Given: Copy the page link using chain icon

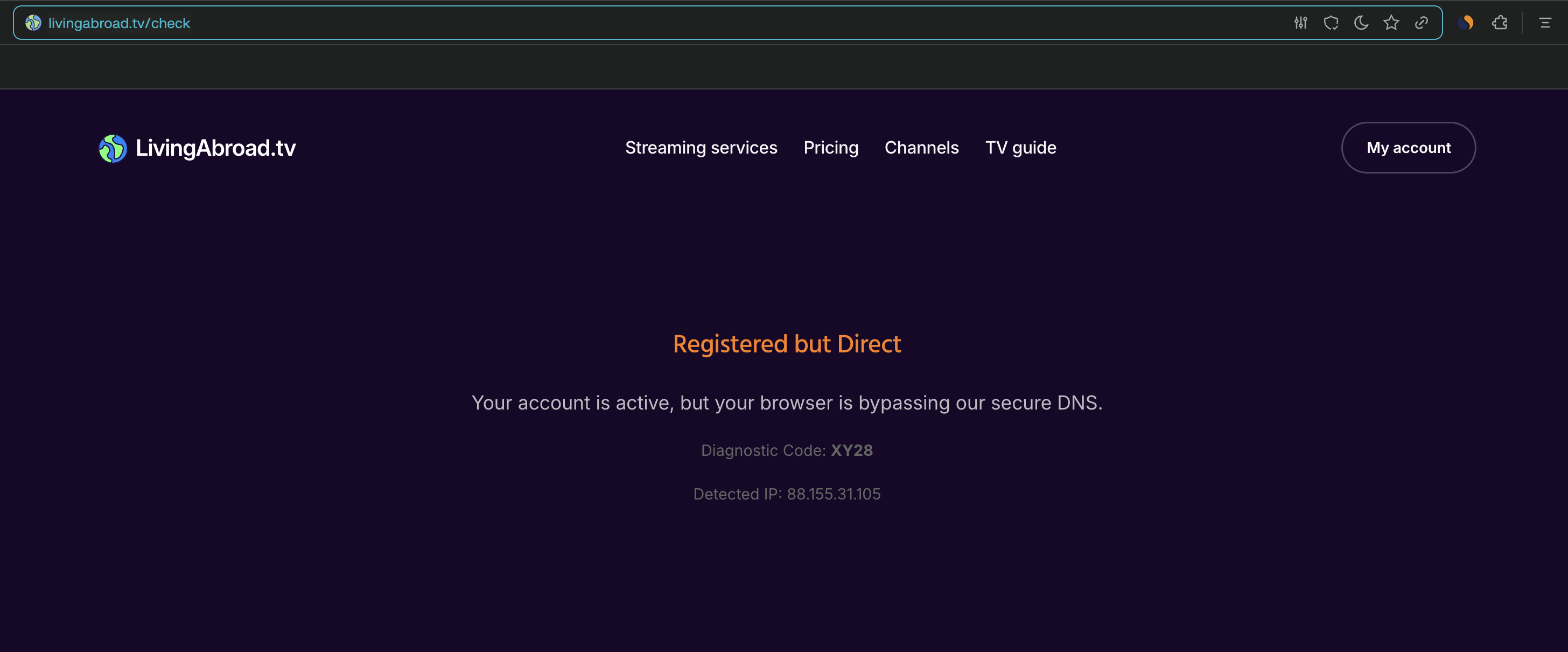Looking at the screenshot, I should click(1422, 23).
